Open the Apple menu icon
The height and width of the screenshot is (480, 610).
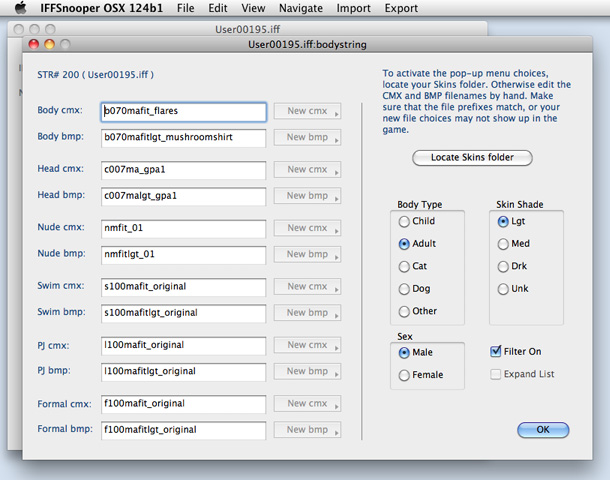point(20,8)
